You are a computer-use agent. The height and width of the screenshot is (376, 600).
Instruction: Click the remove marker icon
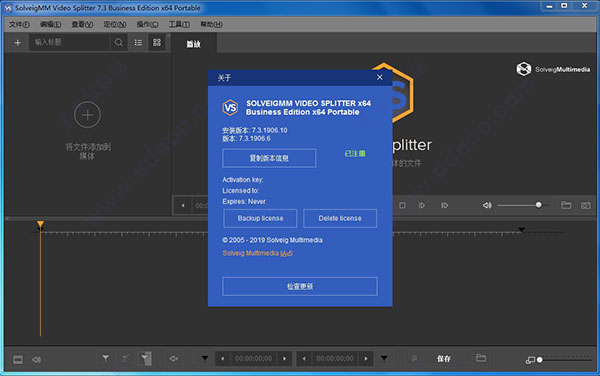[x=125, y=358]
